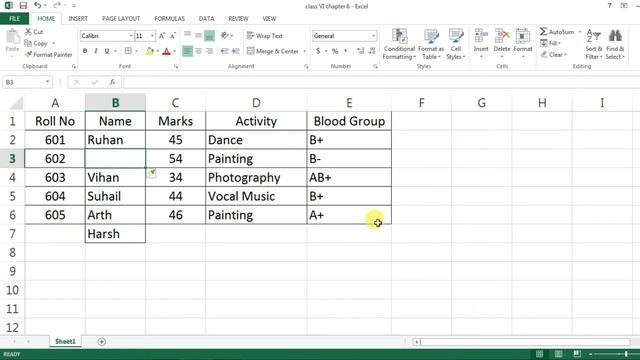Switch to Page Break Preview in status bar
The image size is (640, 360).
click(577, 354)
